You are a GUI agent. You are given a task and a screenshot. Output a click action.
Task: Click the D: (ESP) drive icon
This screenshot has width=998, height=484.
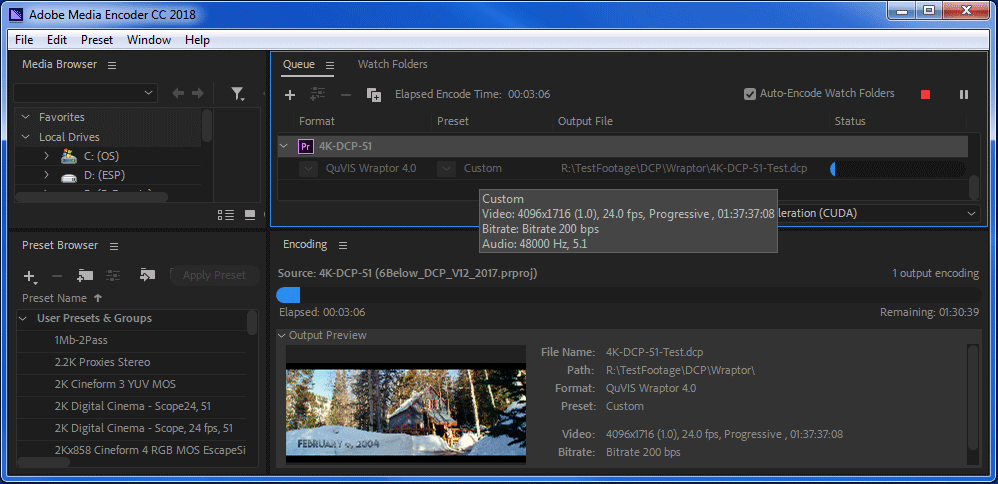[x=69, y=176]
